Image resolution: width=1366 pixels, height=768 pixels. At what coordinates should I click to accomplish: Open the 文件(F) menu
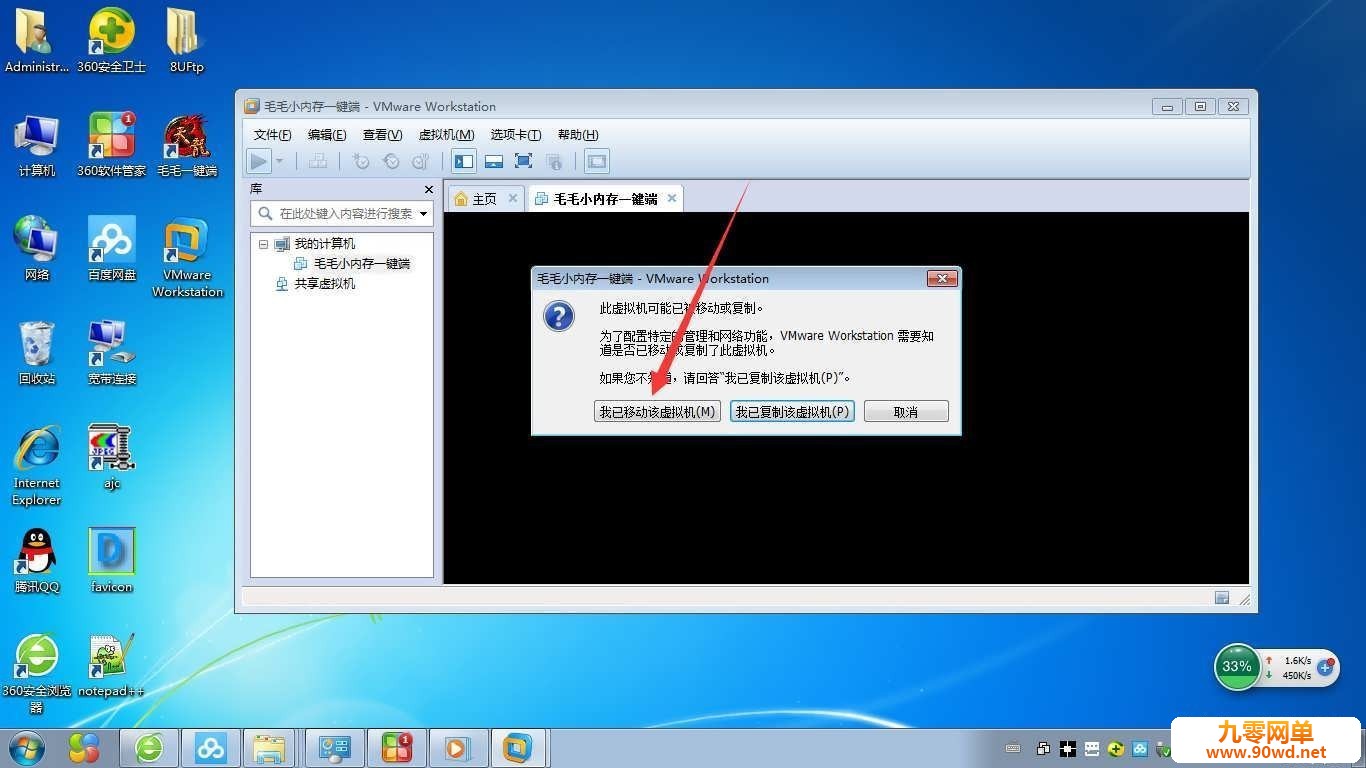(272, 135)
